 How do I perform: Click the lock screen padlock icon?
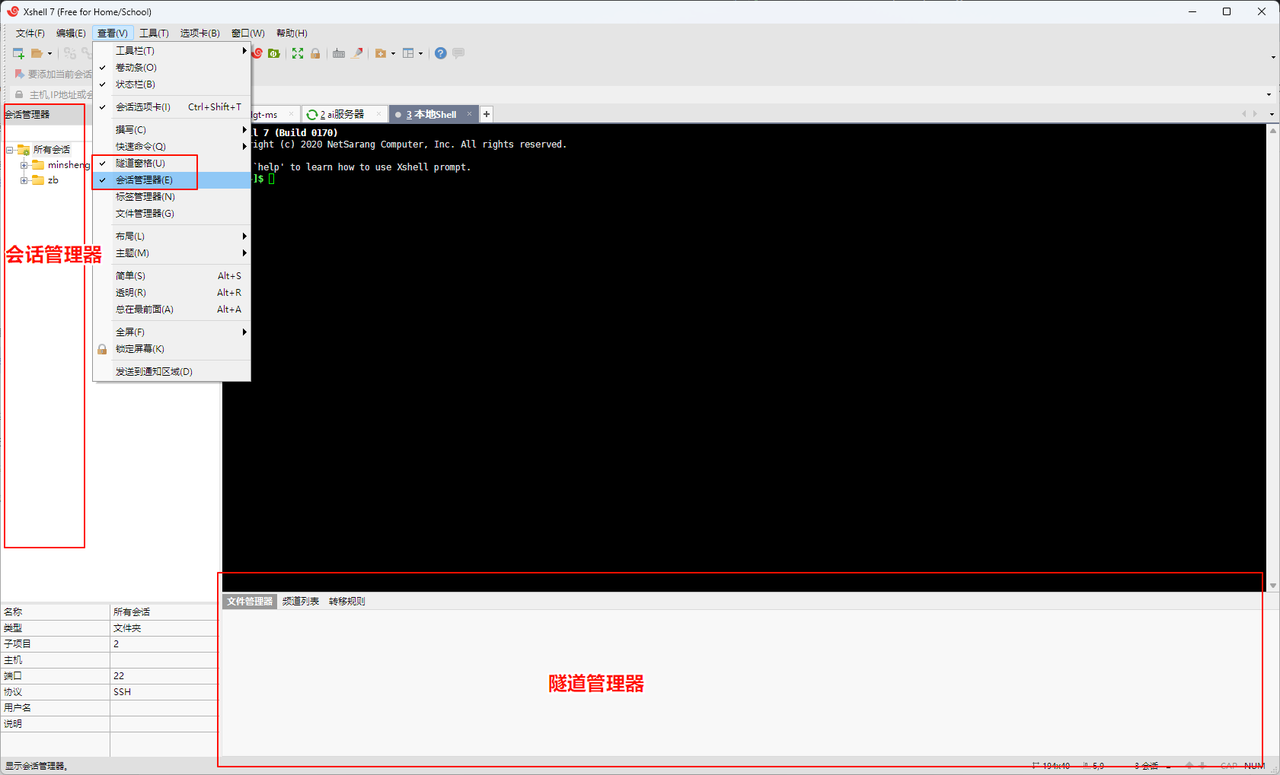pos(315,53)
